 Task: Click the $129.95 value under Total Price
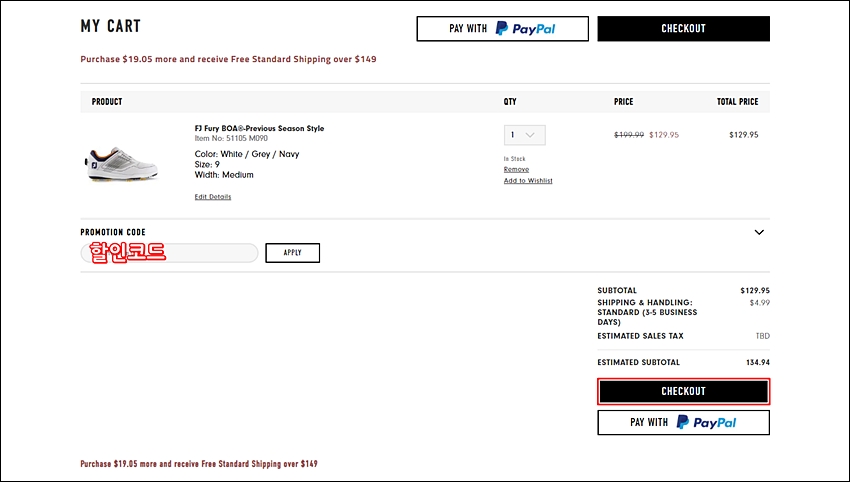(744, 135)
